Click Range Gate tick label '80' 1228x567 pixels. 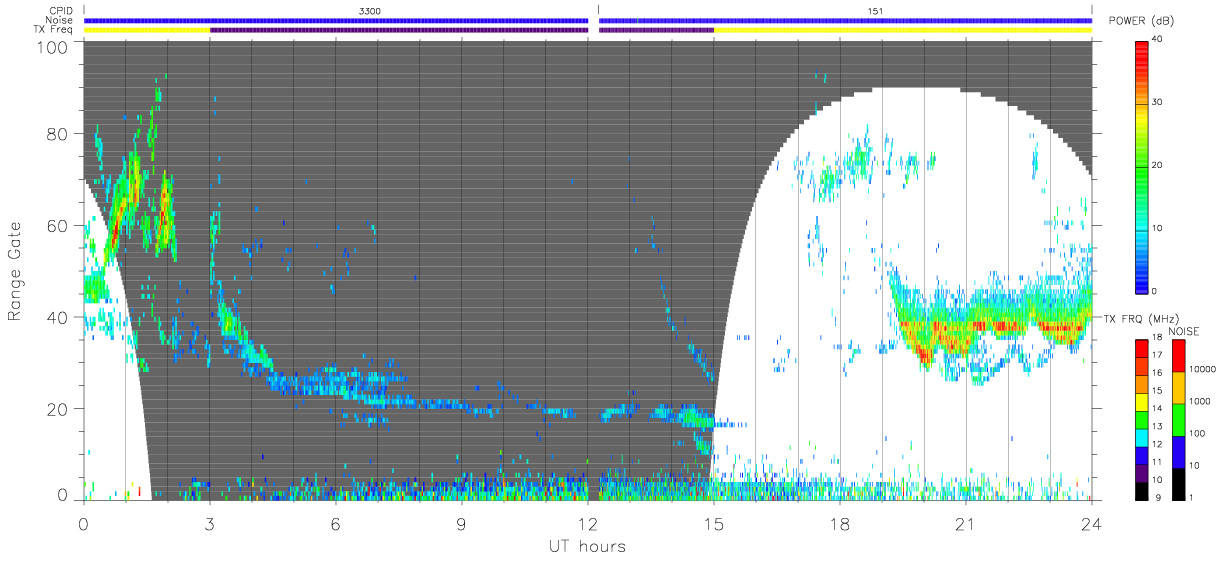click(57, 135)
